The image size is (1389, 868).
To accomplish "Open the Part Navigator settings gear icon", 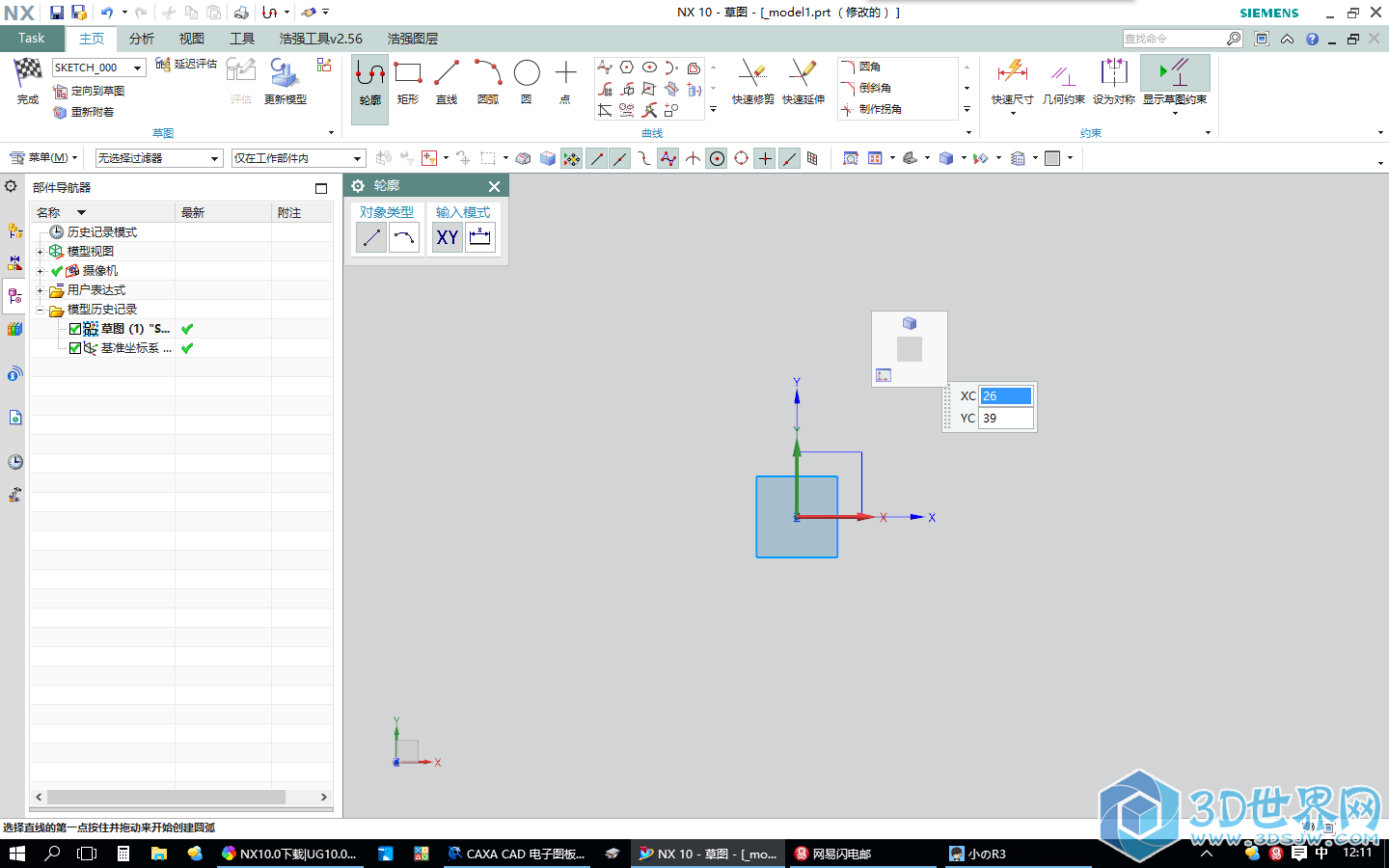I will [12, 186].
